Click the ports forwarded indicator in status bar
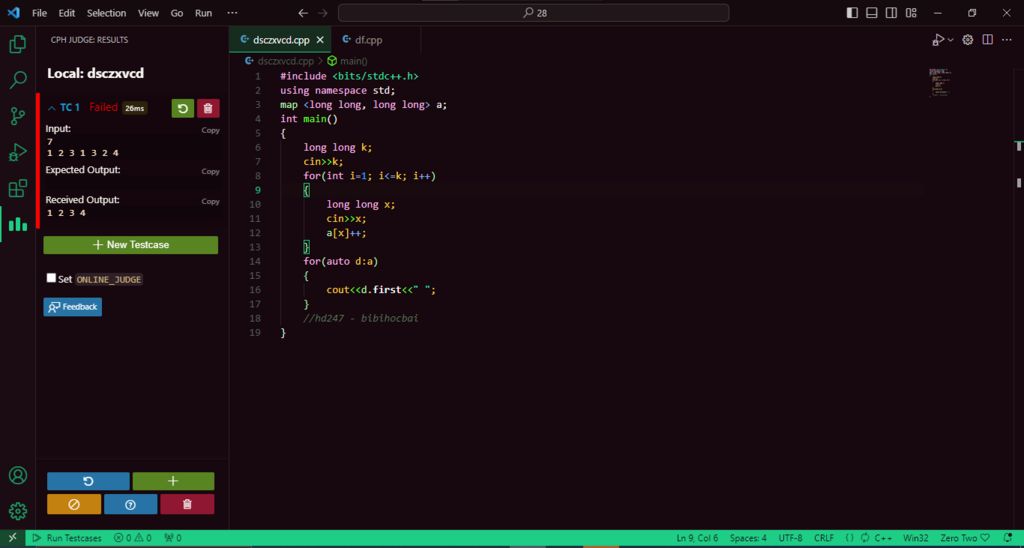1024x548 pixels. pyautogui.click(x=173, y=538)
